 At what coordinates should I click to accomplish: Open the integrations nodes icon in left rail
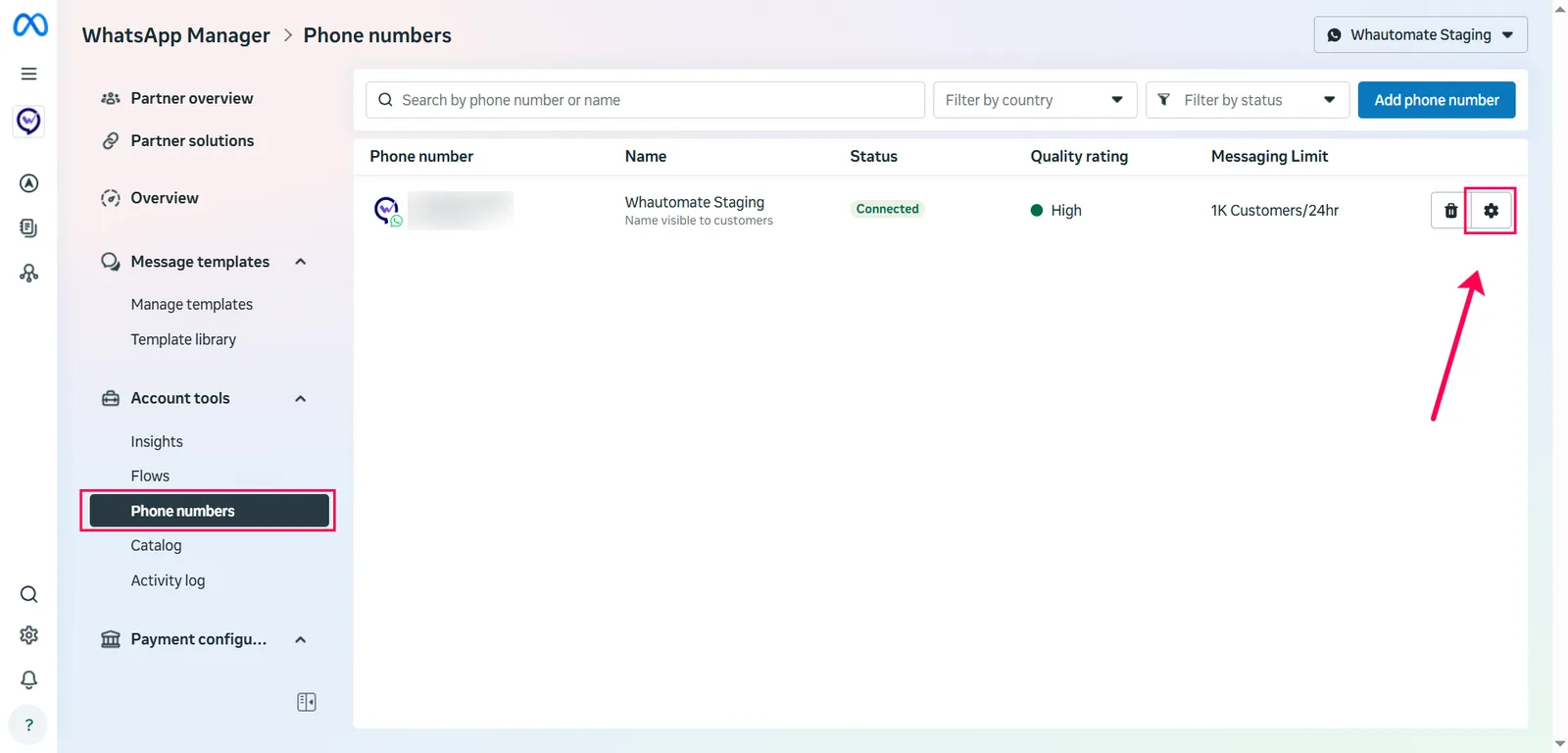click(x=28, y=274)
